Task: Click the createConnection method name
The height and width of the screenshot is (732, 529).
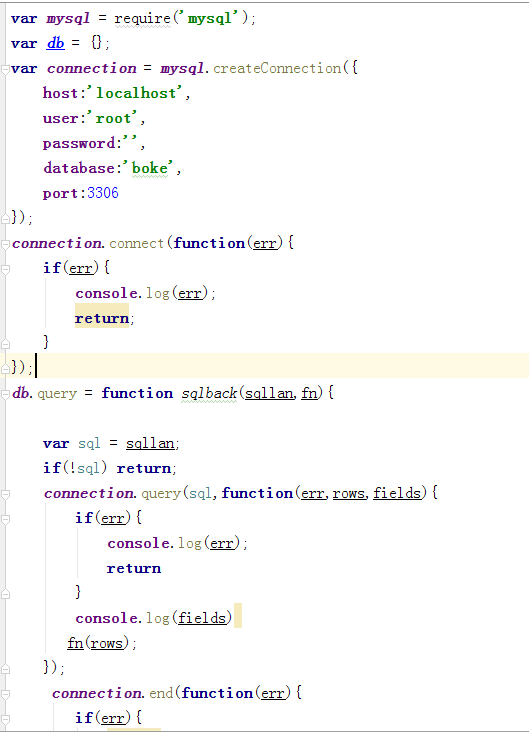Action: pos(277,69)
